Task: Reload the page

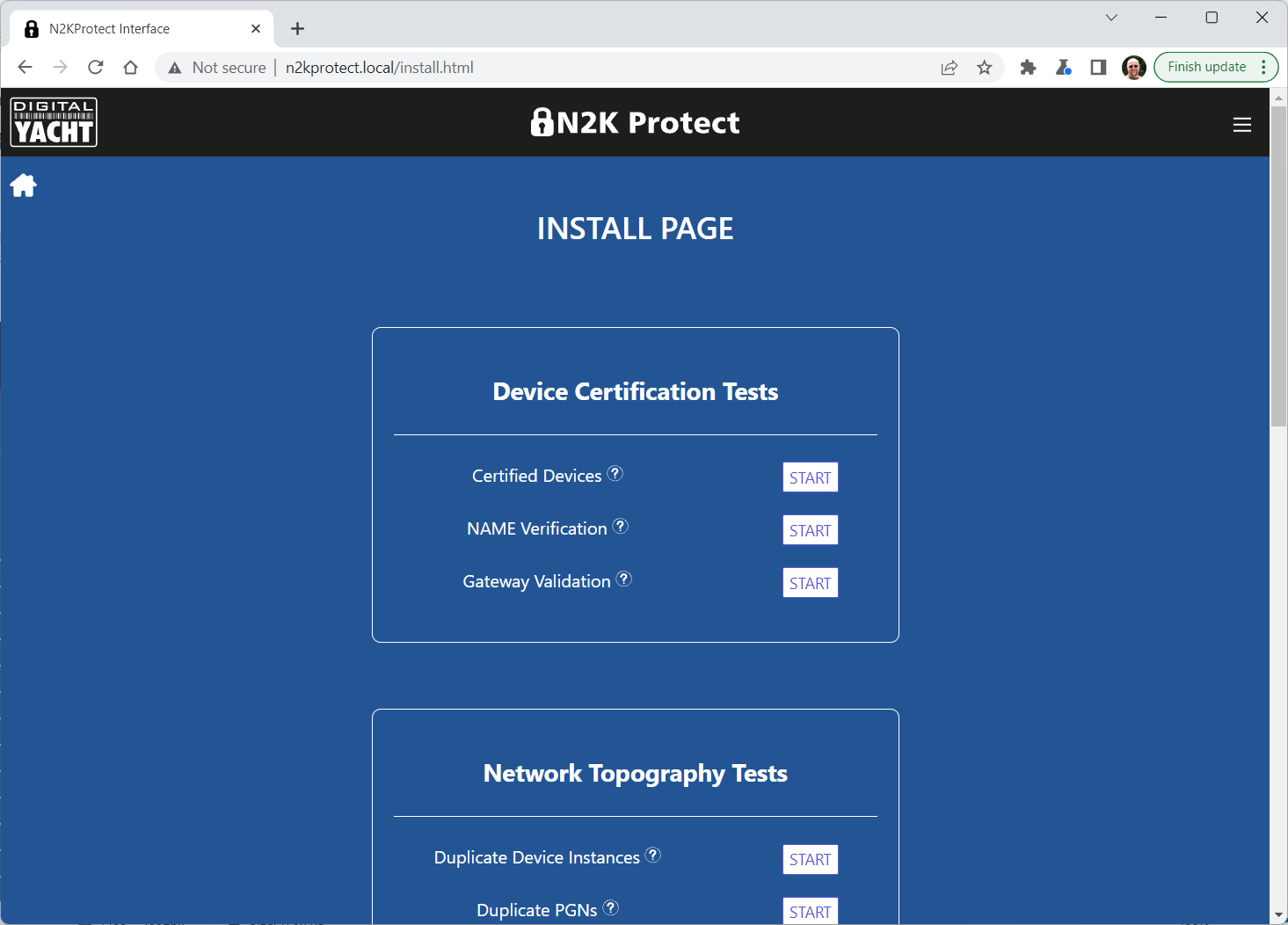Action: coord(96,68)
